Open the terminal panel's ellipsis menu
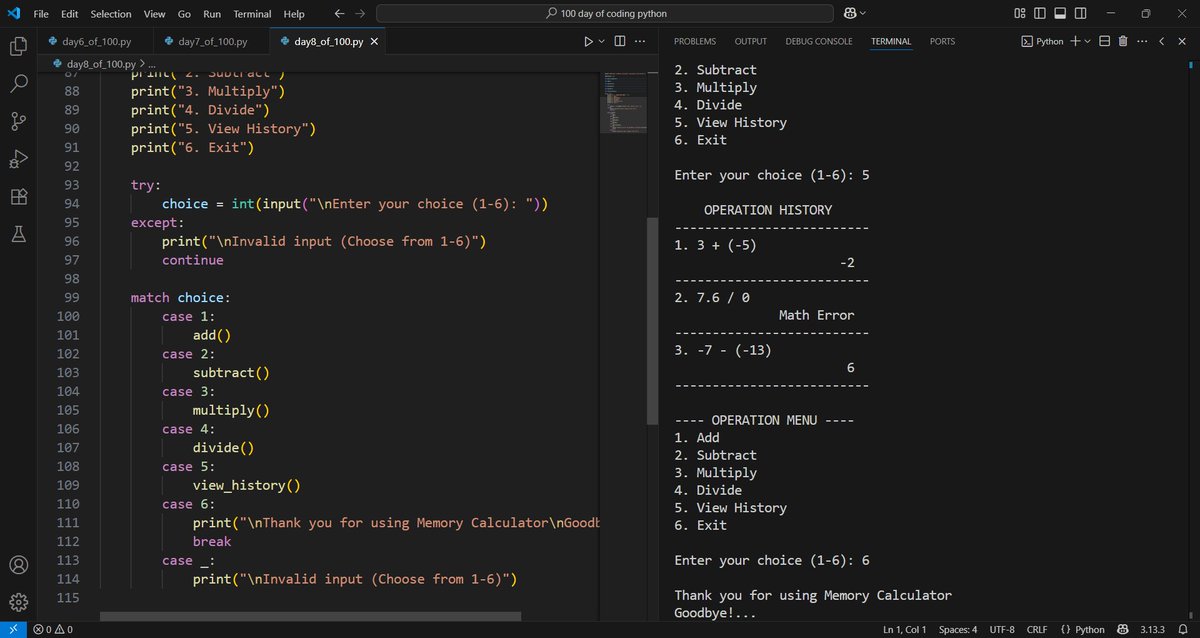 pos(1142,41)
